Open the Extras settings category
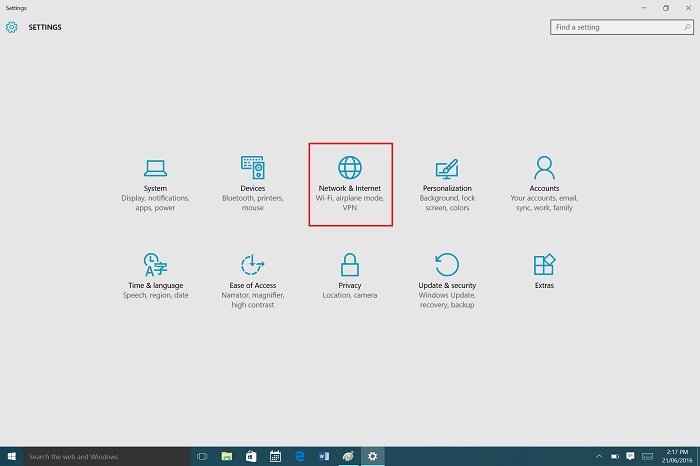700x466 pixels. pyautogui.click(x=544, y=271)
